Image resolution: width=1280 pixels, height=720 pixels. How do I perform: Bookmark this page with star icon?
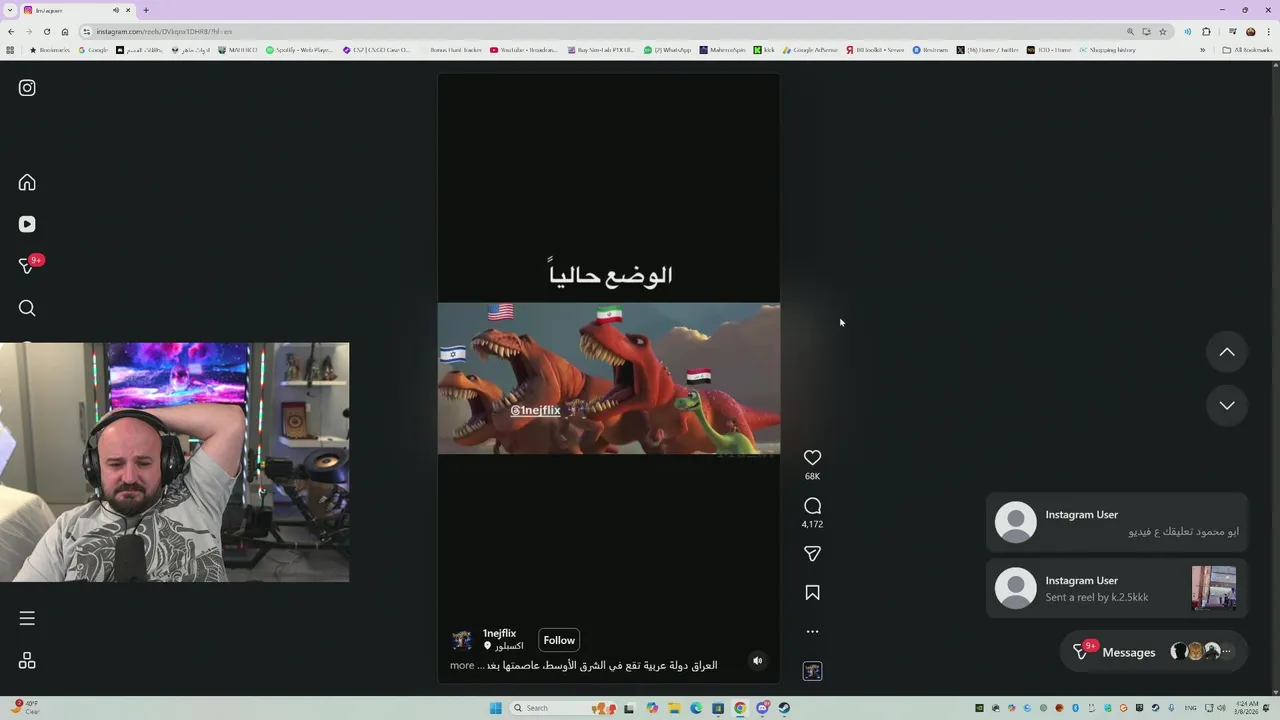coord(1162,31)
